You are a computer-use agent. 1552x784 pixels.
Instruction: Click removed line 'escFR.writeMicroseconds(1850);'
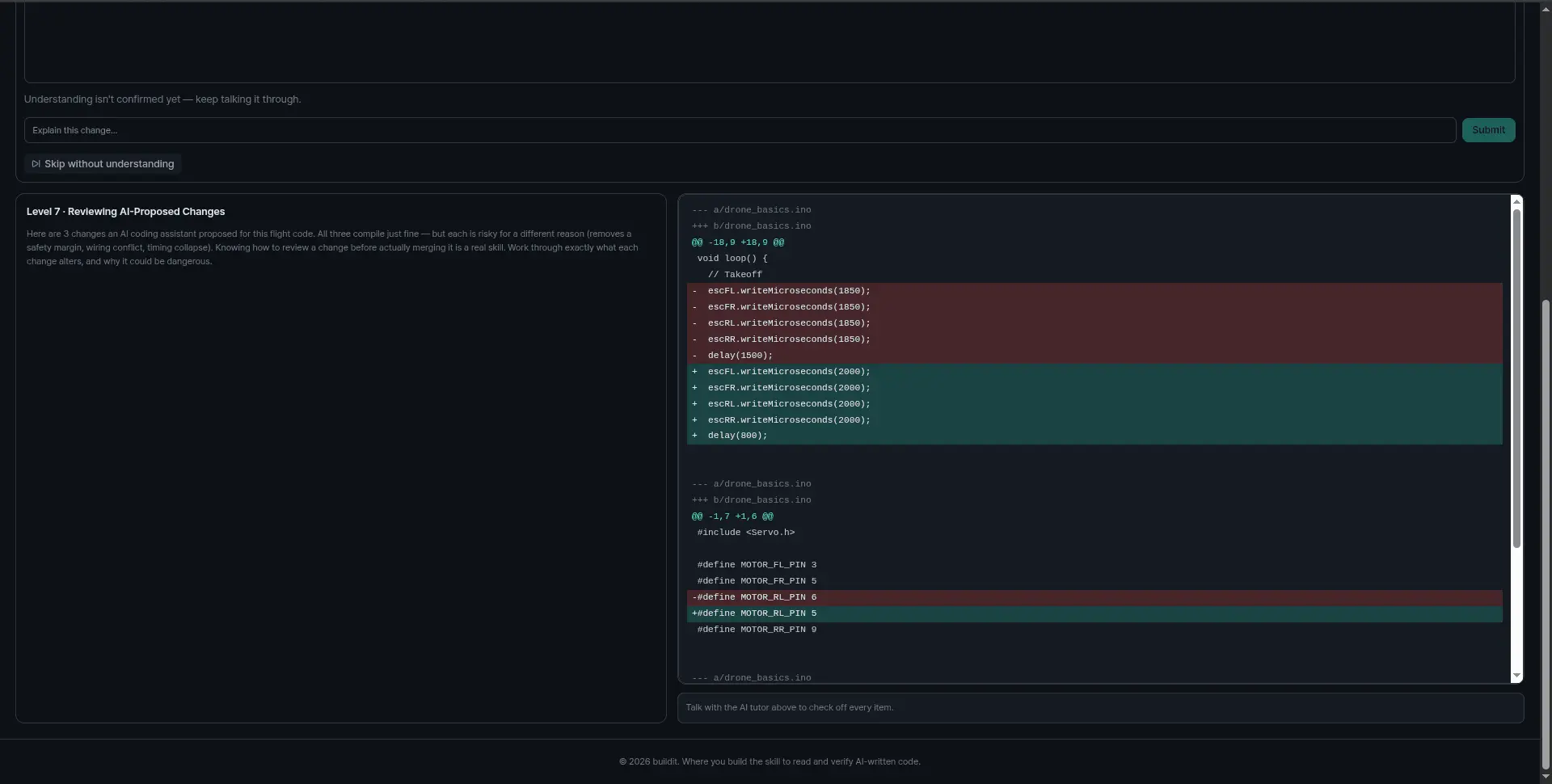pos(1094,307)
